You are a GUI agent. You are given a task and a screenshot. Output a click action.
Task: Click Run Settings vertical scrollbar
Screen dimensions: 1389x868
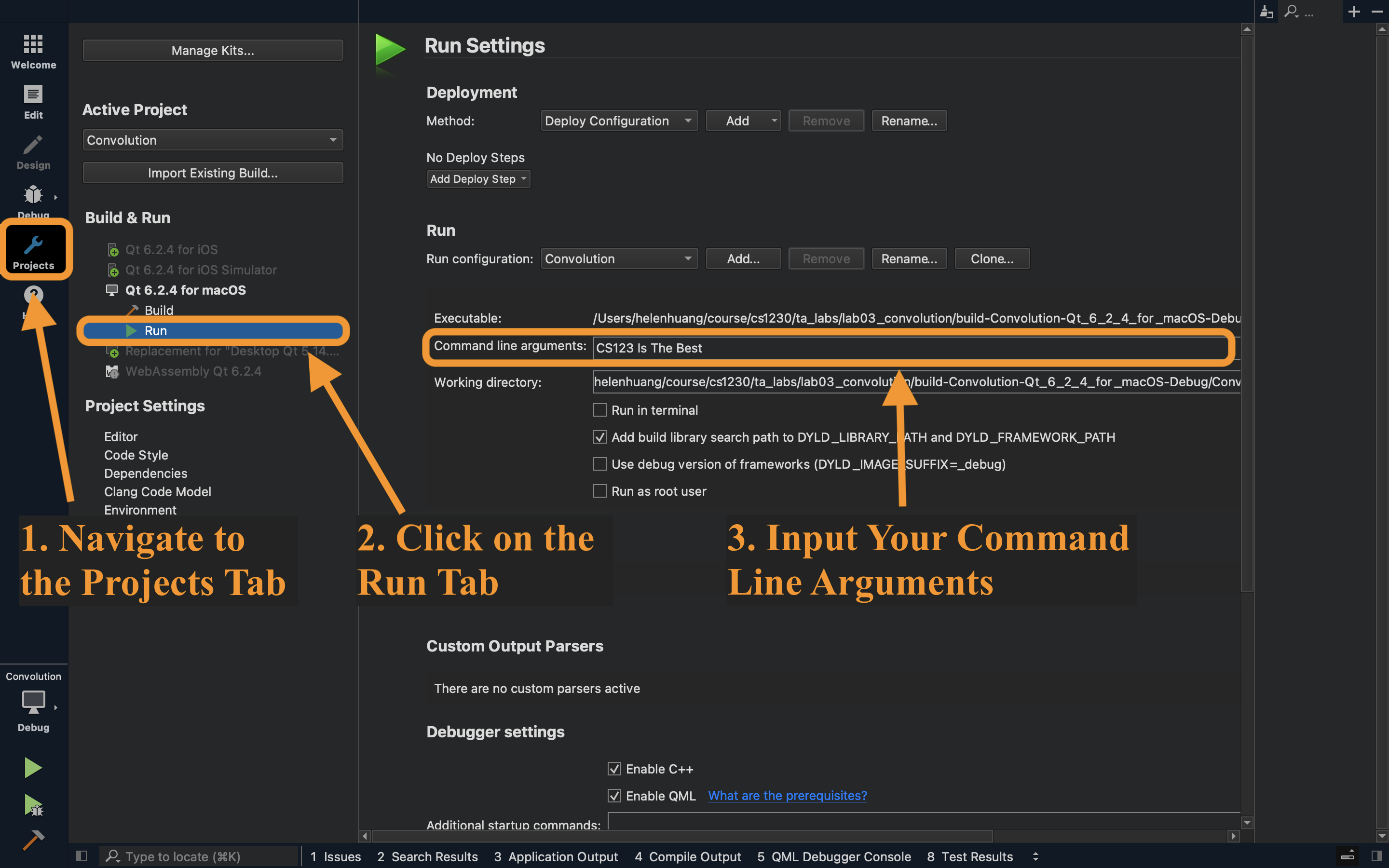[x=1247, y=313]
